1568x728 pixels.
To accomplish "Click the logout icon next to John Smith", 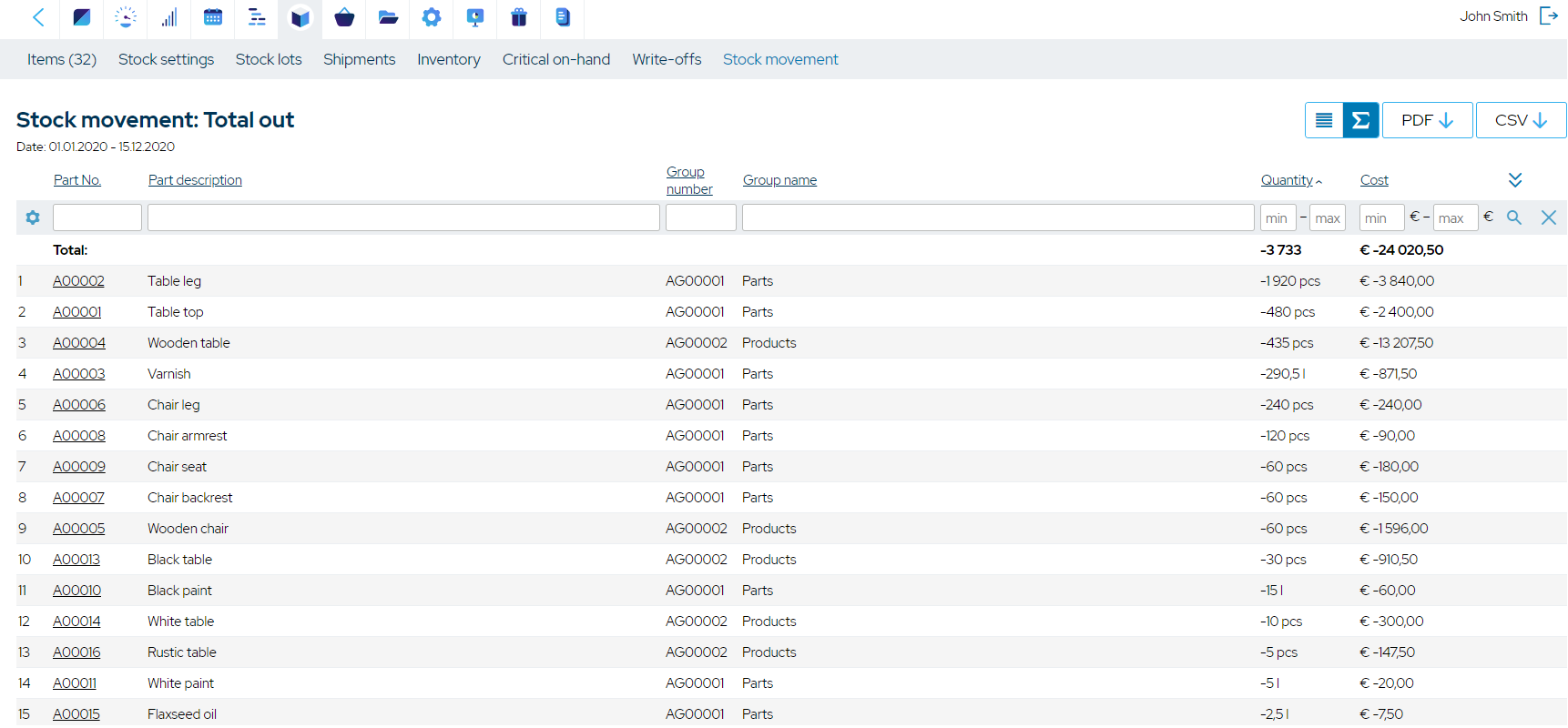I will coord(1548,15).
